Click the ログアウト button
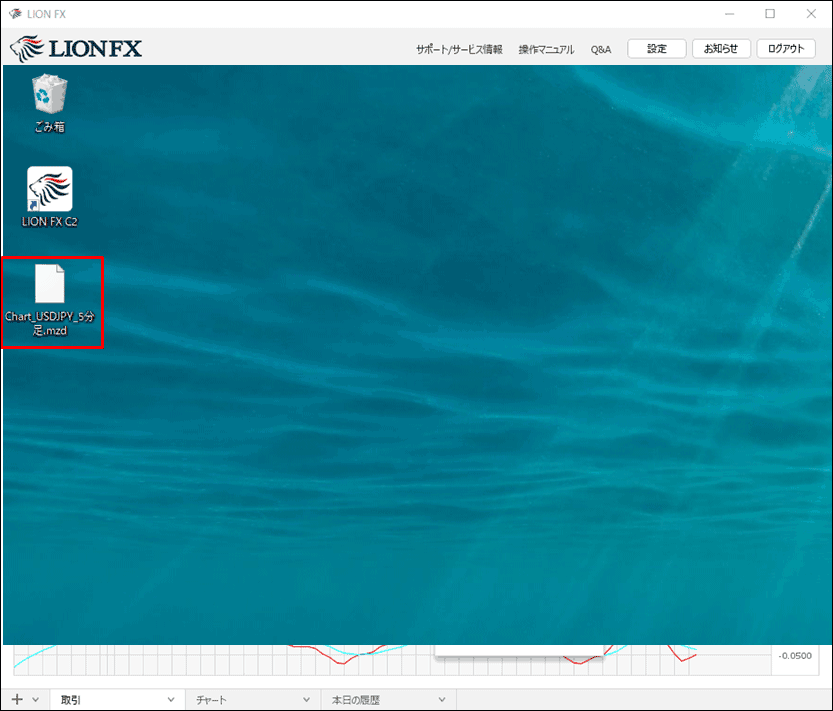This screenshot has width=833, height=711. pyautogui.click(x=786, y=48)
